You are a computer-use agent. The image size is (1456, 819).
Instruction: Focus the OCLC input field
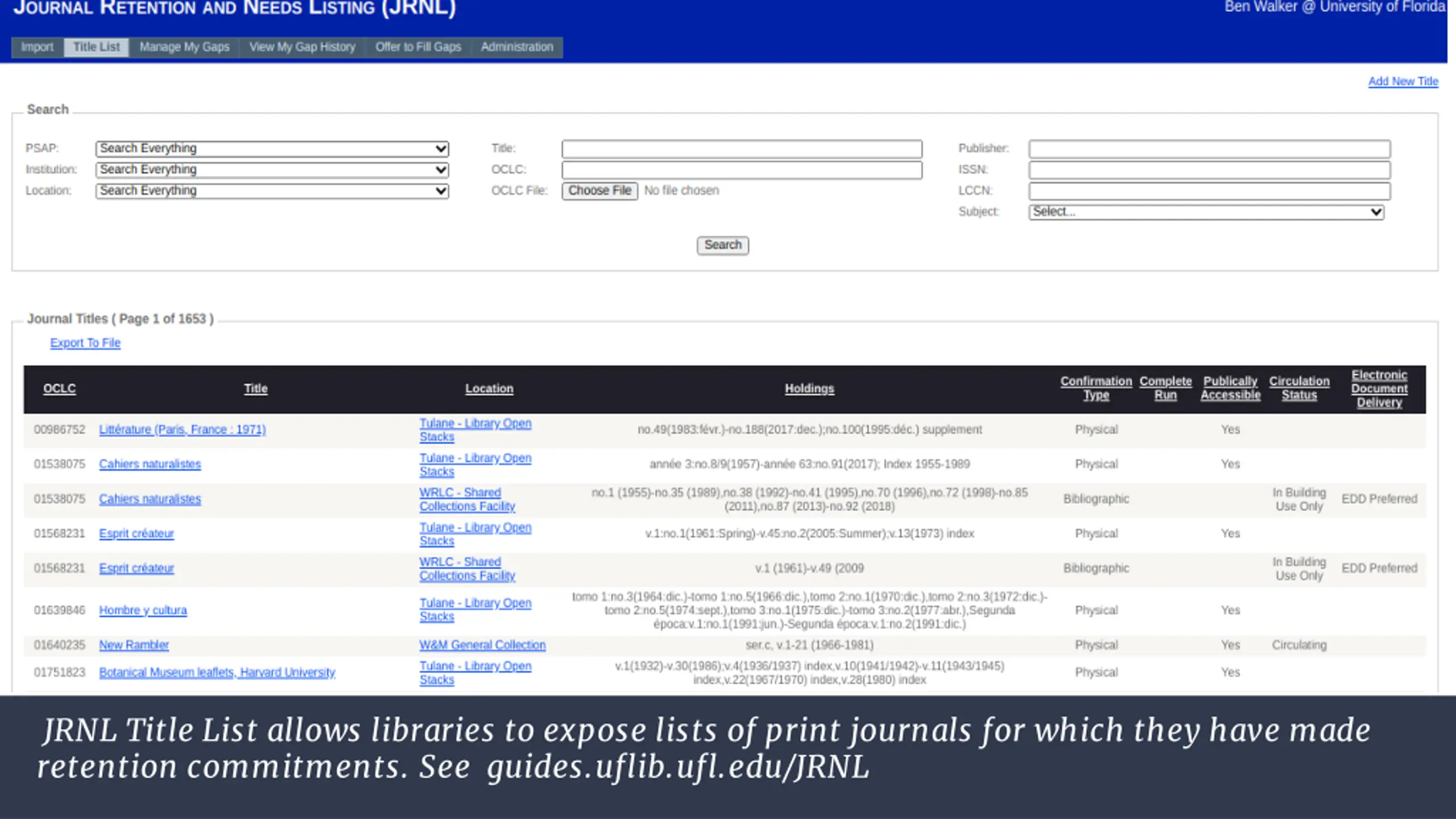tap(742, 169)
